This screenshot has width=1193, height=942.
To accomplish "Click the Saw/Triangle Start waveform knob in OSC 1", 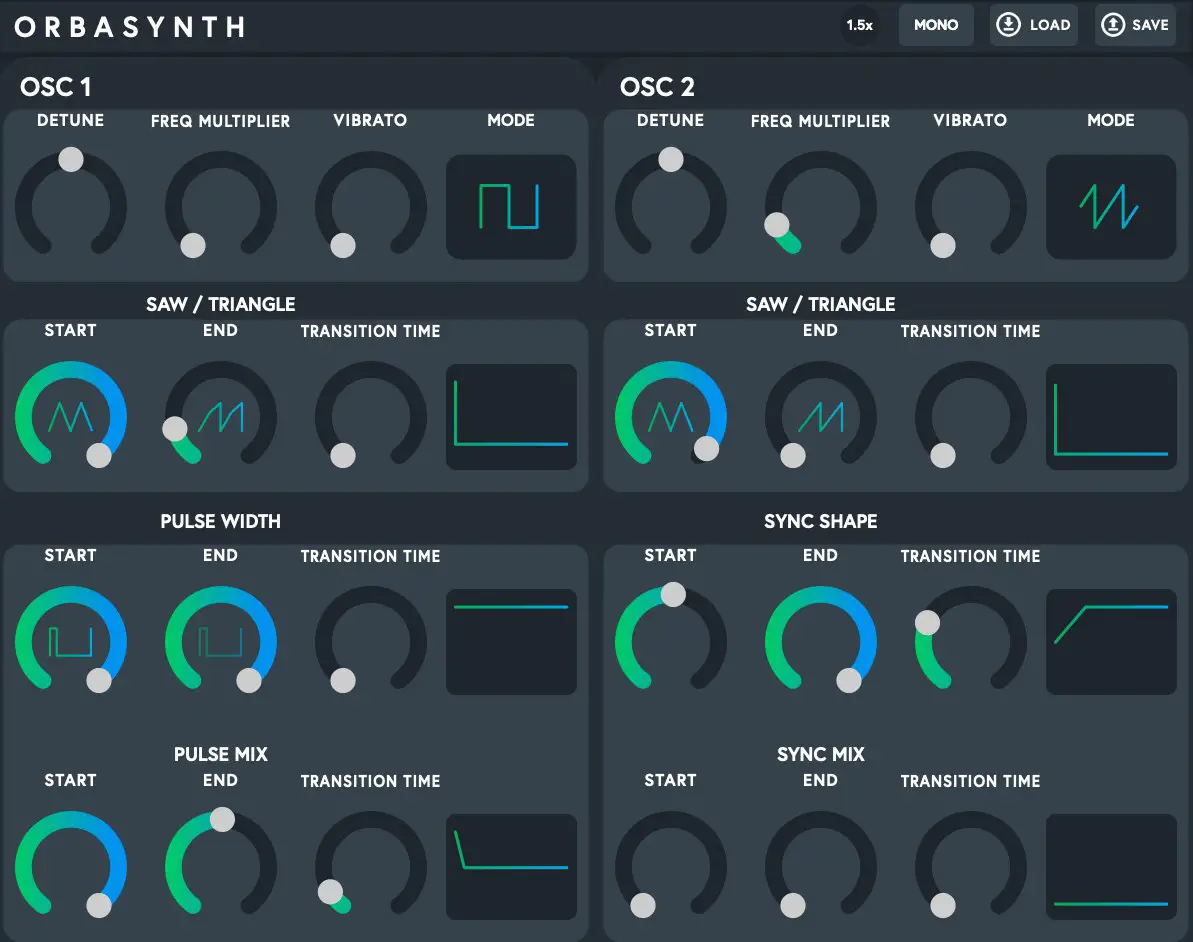I will (x=71, y=416).
